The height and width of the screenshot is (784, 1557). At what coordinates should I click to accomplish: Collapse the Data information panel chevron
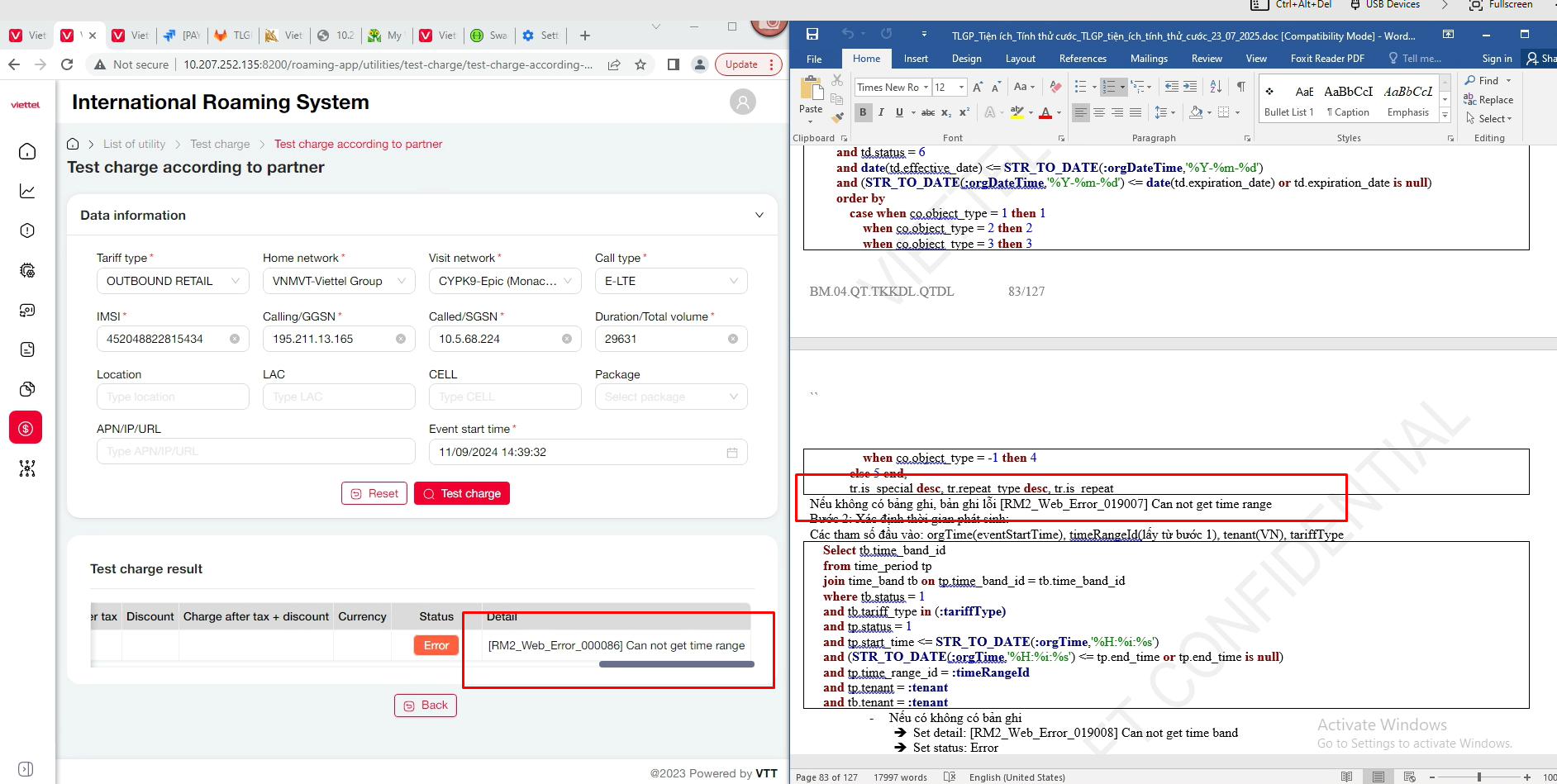[x=759, y=216]
